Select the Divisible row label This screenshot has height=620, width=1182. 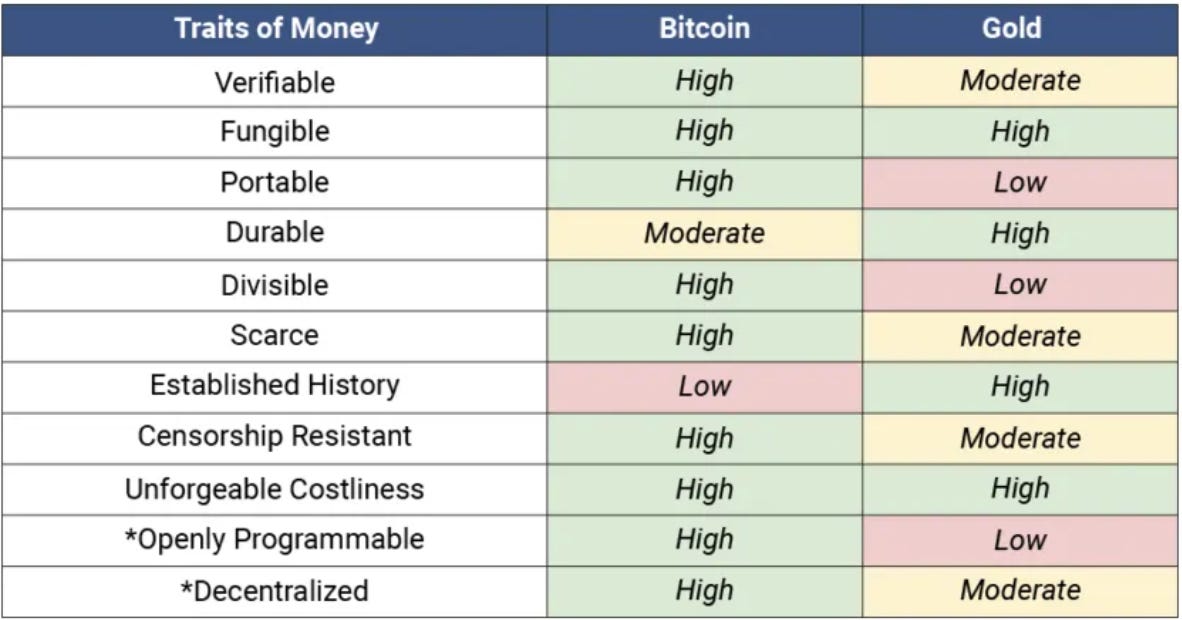274,285
